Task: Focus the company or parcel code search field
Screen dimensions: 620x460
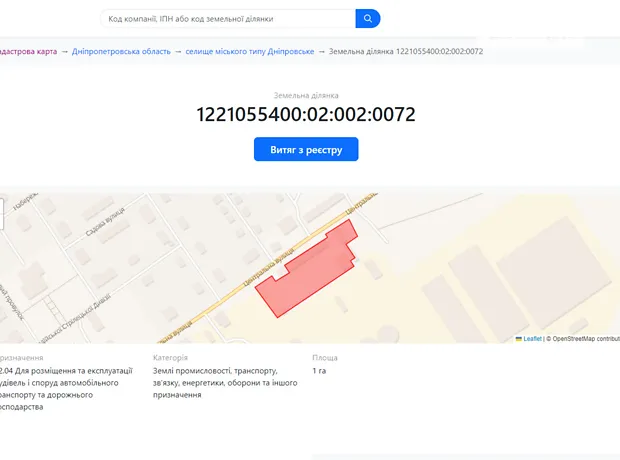Action: pos(228,19)
